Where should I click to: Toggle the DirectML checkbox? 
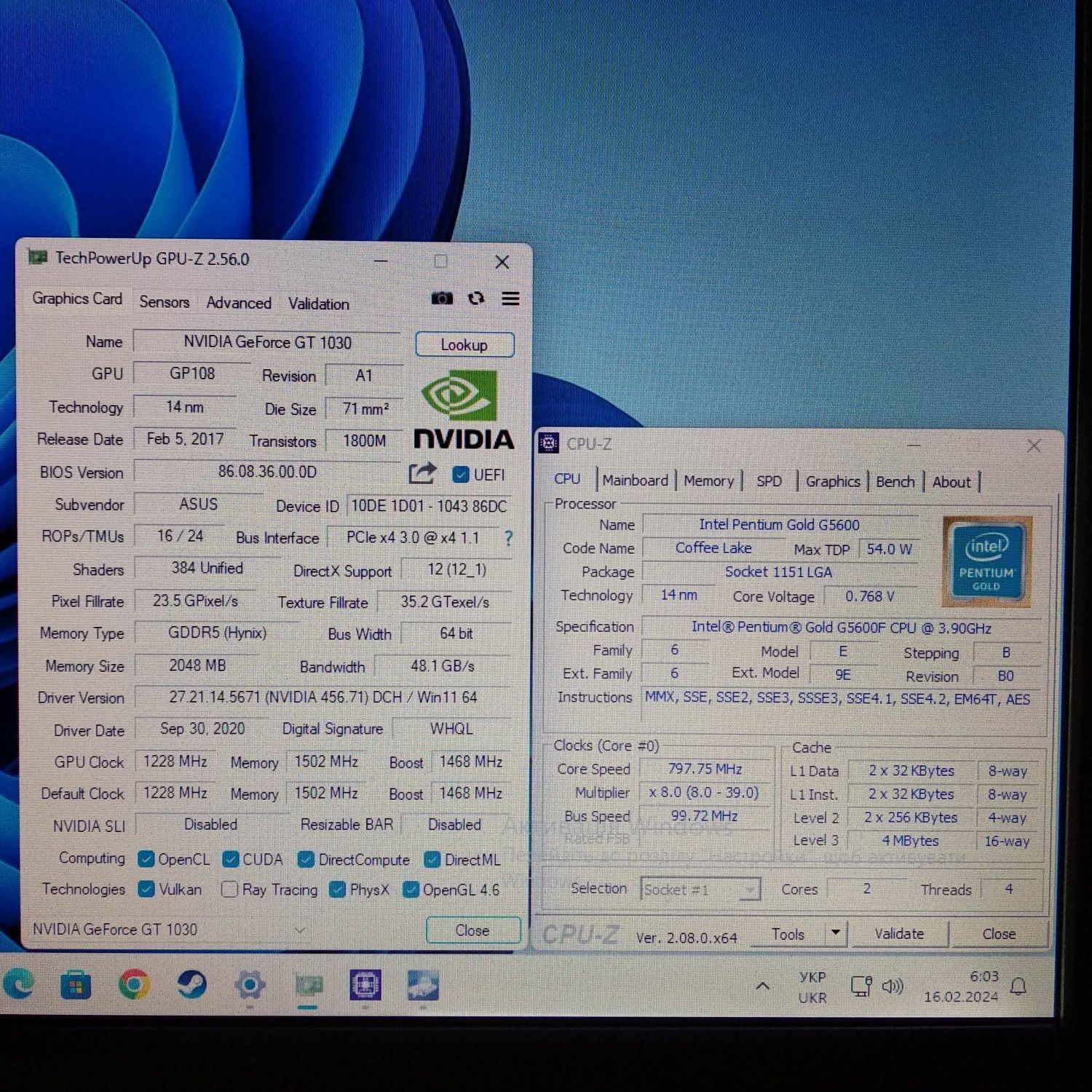tap(432, 860)
